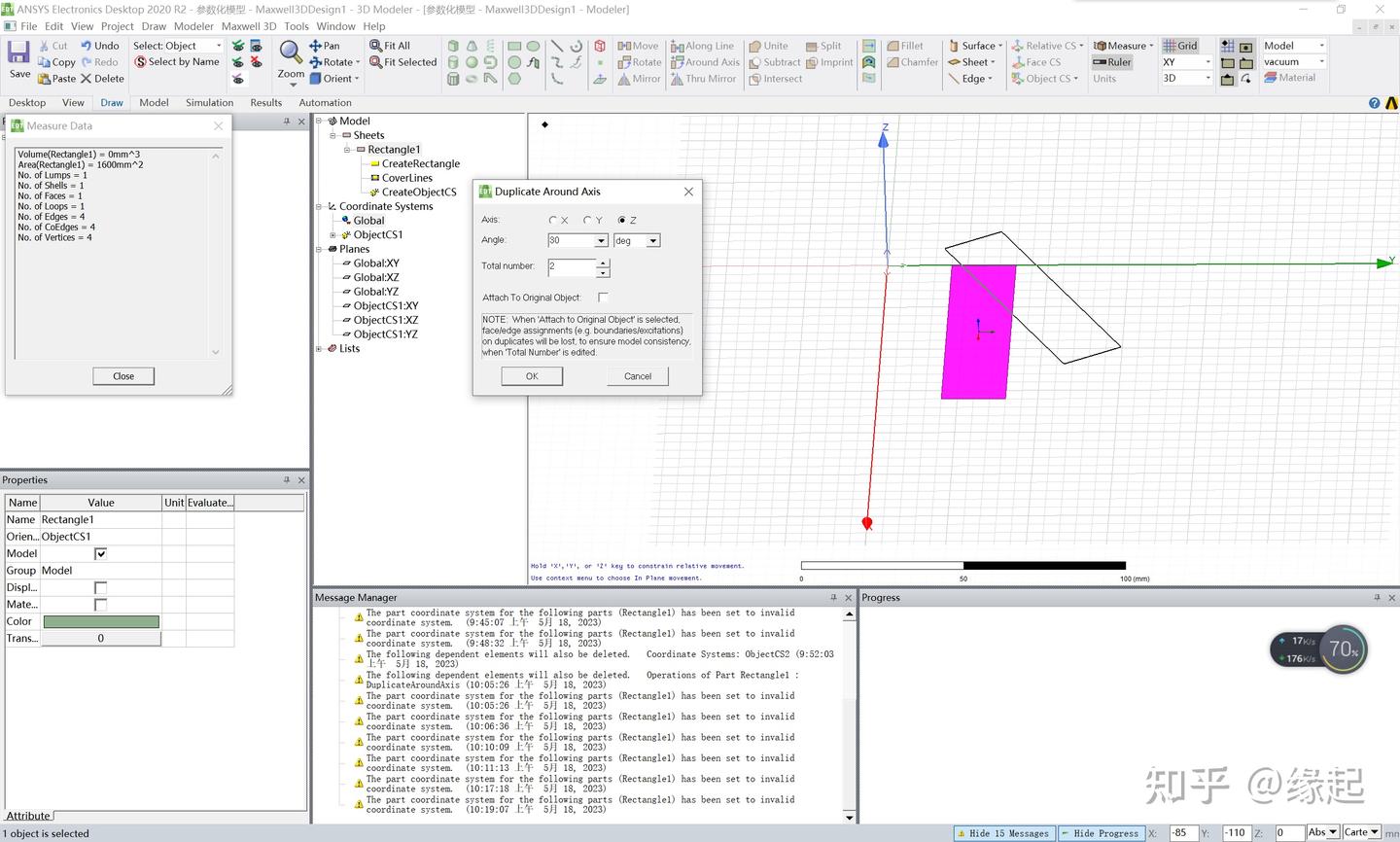Click OK in Duplicate Around Axis
Viewport: 1400px width, 842px height.
(532, 376)
